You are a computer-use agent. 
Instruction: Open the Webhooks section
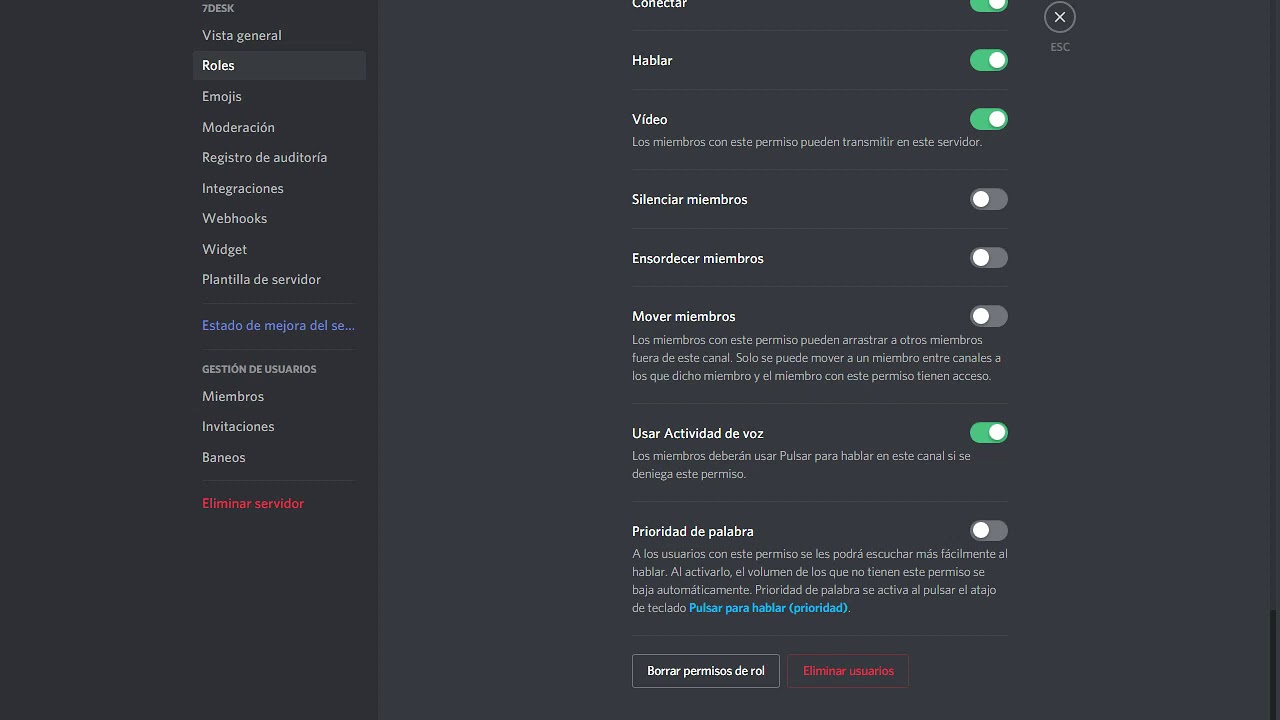click(x=234, y=219)
